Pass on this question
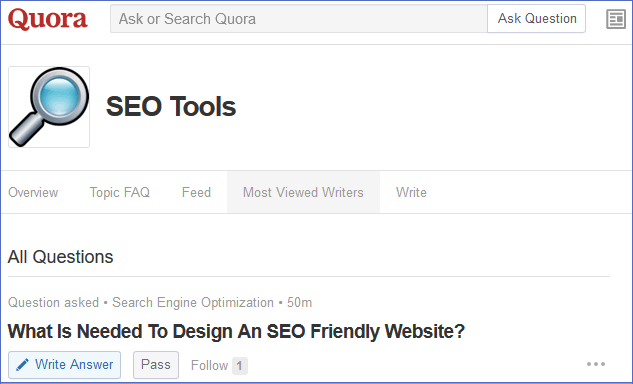Viewport: 633px width, 384px height. (156, 365)
